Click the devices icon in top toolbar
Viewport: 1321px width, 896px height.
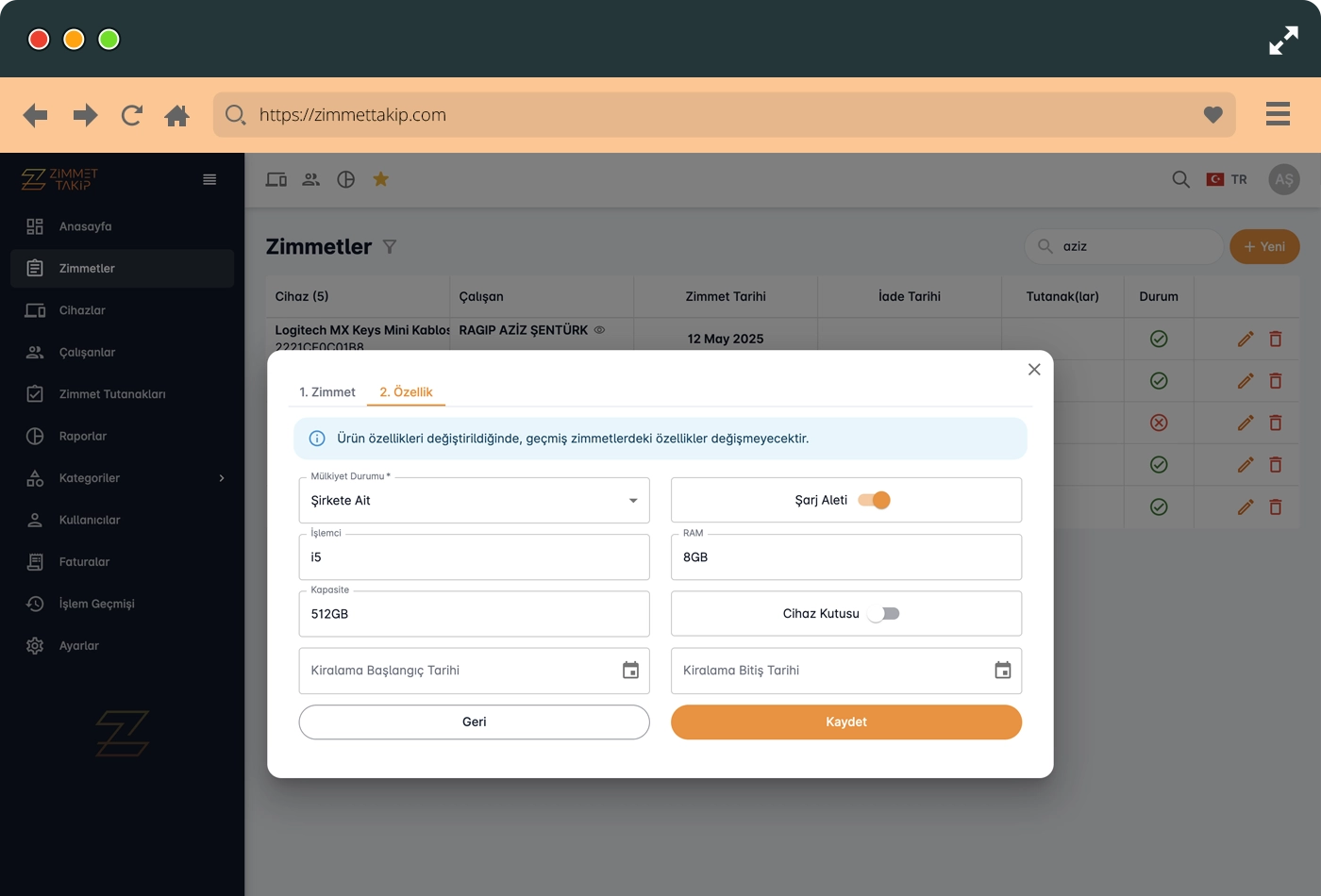pyautogui.click(x=276, y=179)
